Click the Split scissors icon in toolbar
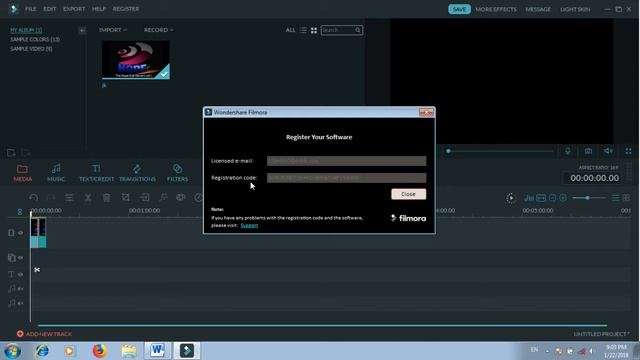Viewport: 640px width, 360px height. click(88, 198)
